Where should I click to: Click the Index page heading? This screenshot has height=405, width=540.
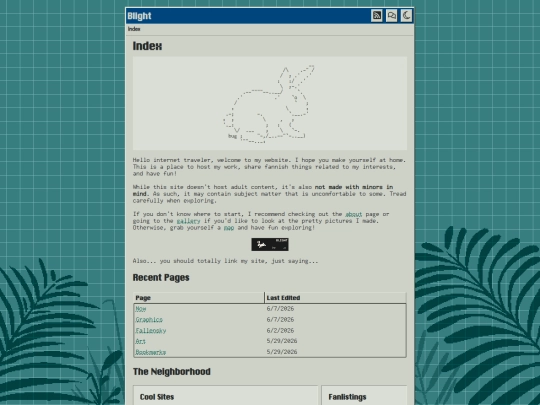(x=147, y=46)
